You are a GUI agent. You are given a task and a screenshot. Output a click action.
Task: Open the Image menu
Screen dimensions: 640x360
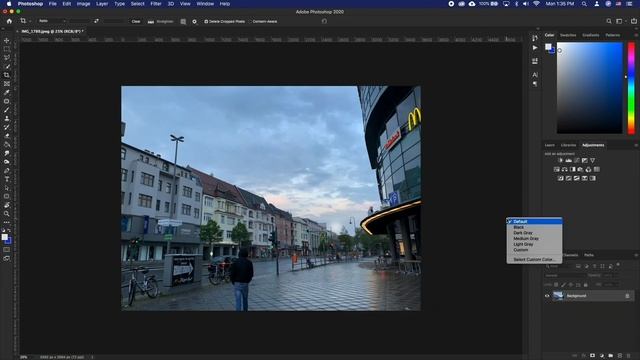[x=83, y=4]
